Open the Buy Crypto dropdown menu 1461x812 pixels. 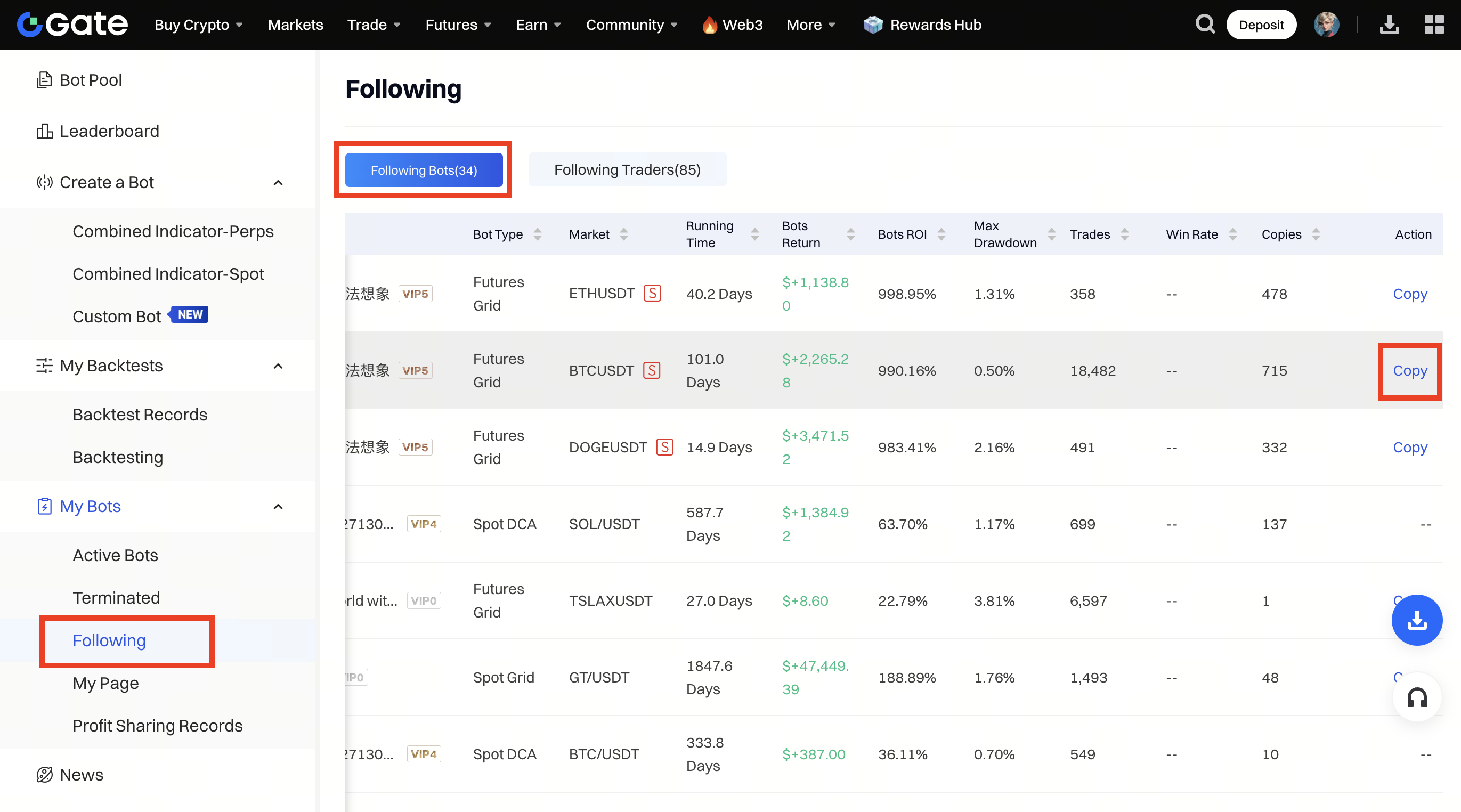[x=199, y=25]
